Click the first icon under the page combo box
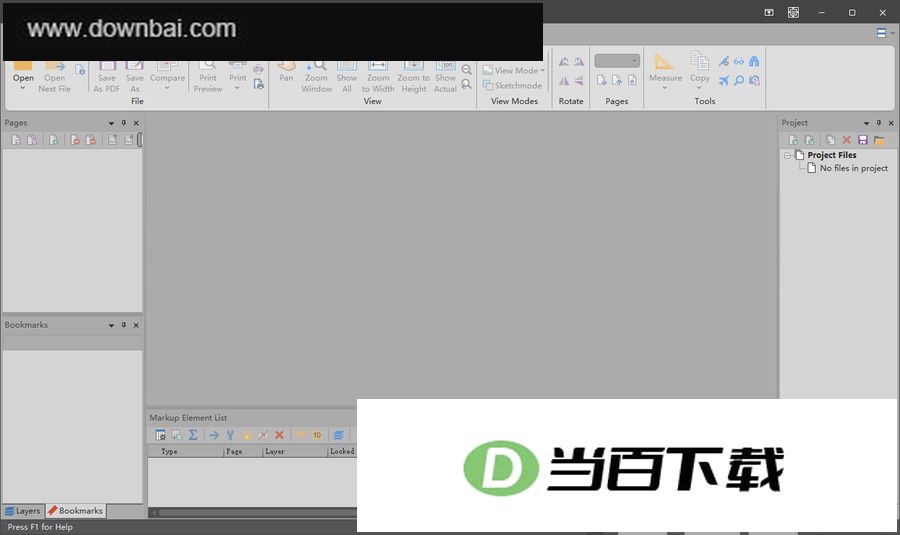The width and height of the screenshot is (900, 535). pos(602,80)
